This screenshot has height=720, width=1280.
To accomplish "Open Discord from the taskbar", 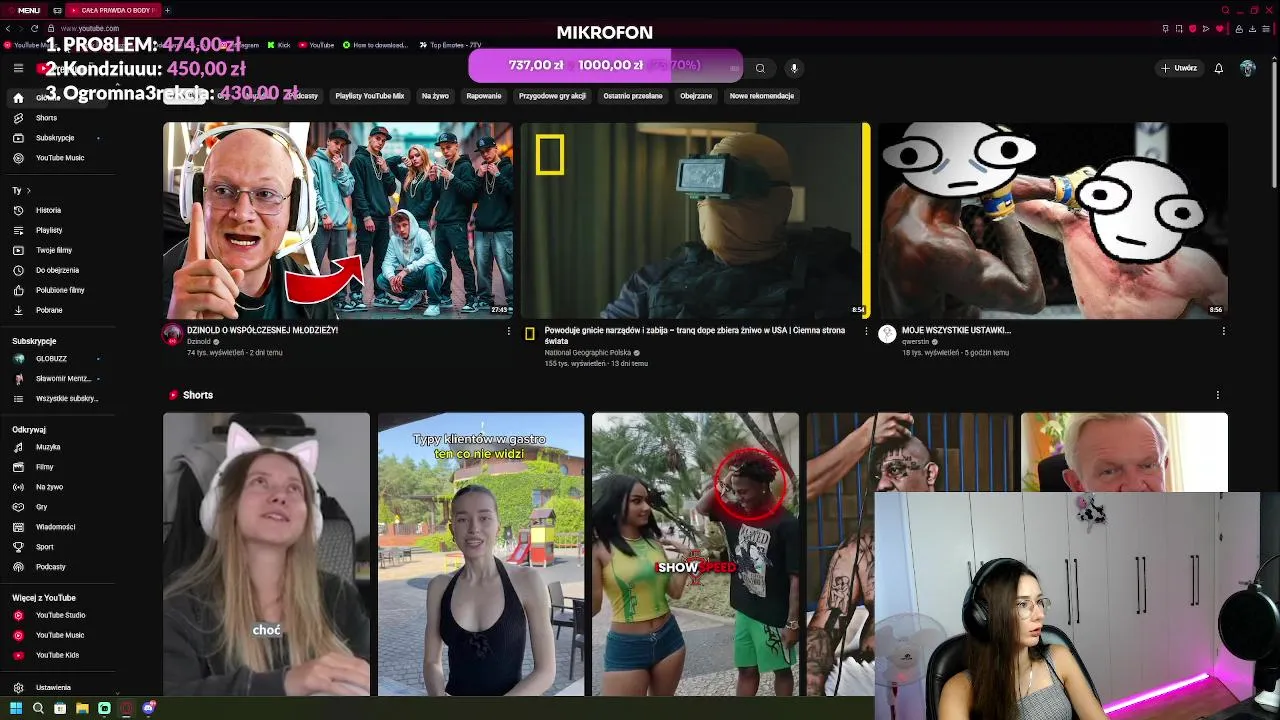I will pos(148,708).
